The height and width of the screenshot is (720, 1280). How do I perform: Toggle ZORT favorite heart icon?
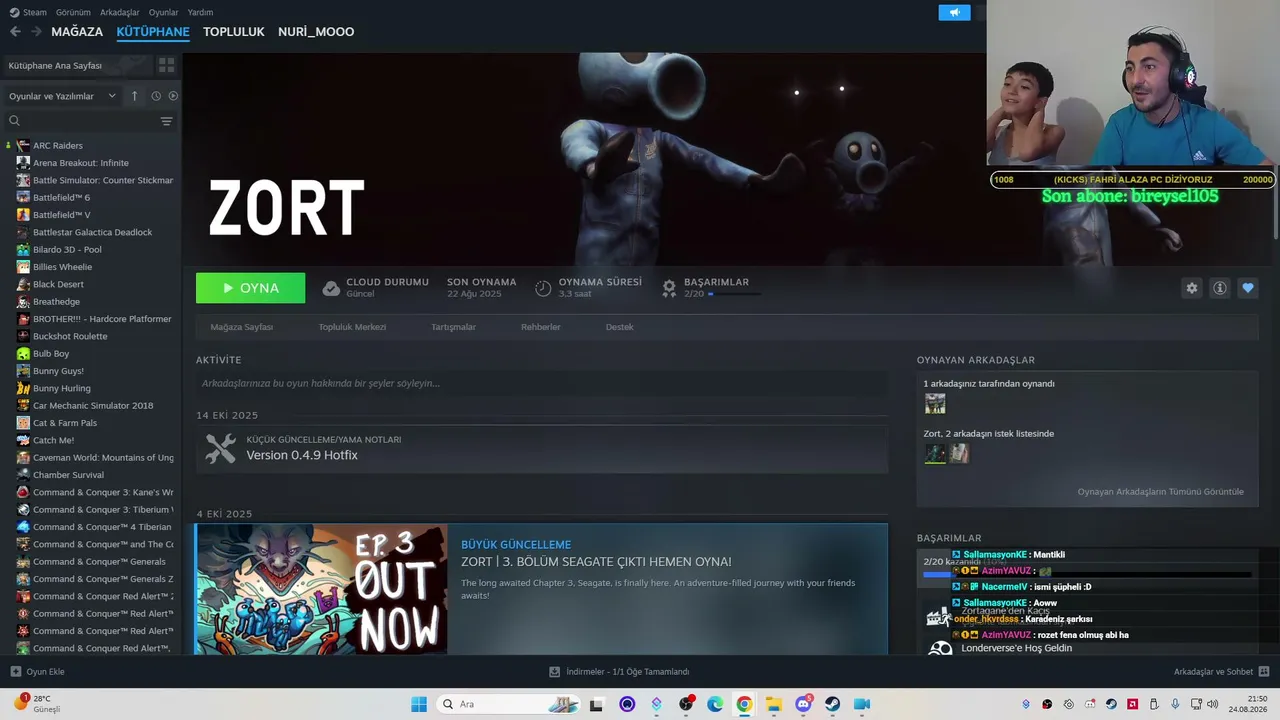click(1247, 288)
